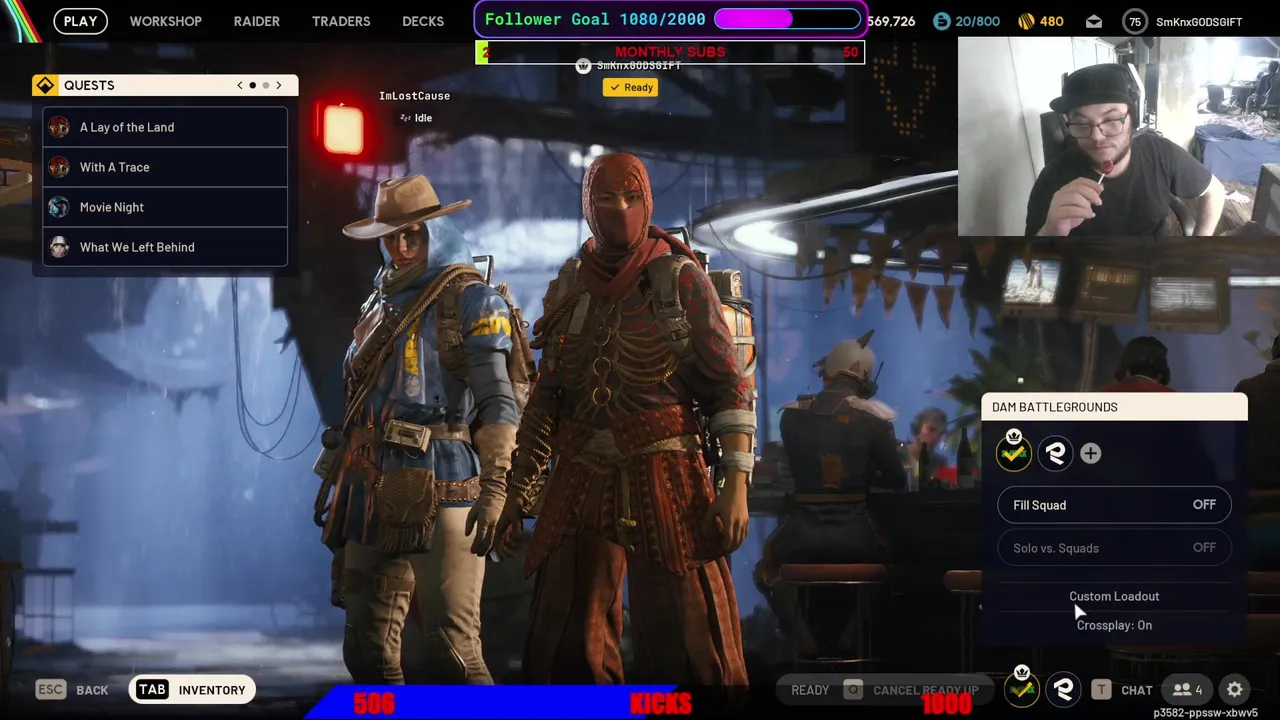This screenshot has width=1280, height=720.
Task: Go to previous quests page arrow
Action: point(240,85)
